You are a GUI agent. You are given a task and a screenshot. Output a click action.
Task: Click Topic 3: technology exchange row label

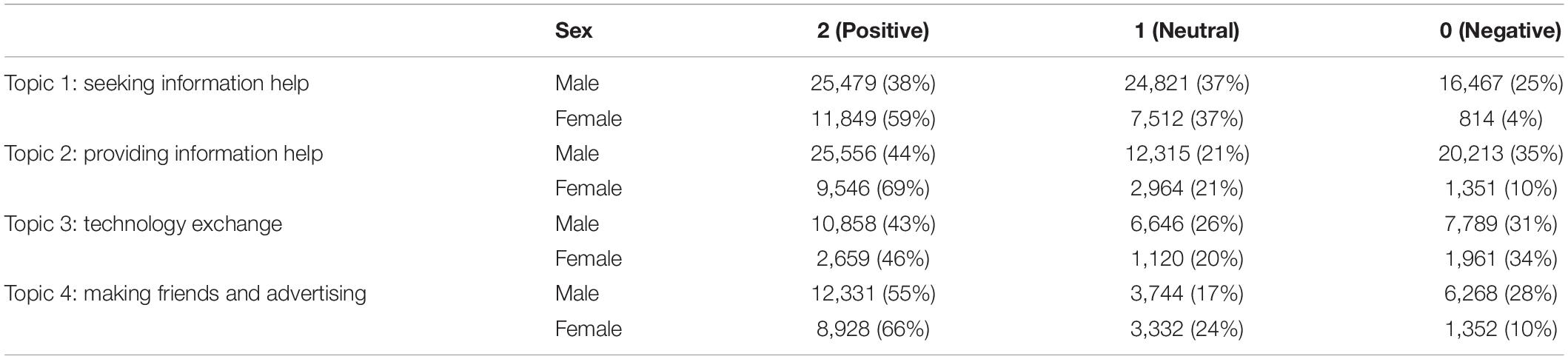(143, 224)
